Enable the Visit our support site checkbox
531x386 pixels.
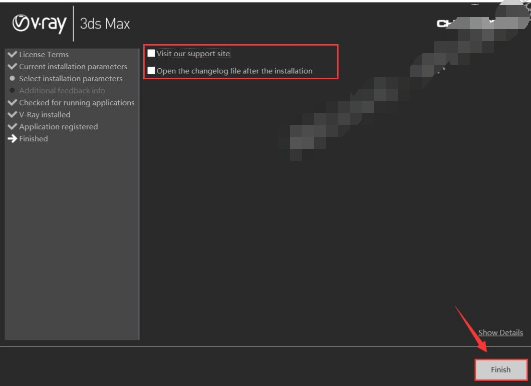(x=151, y=53)
